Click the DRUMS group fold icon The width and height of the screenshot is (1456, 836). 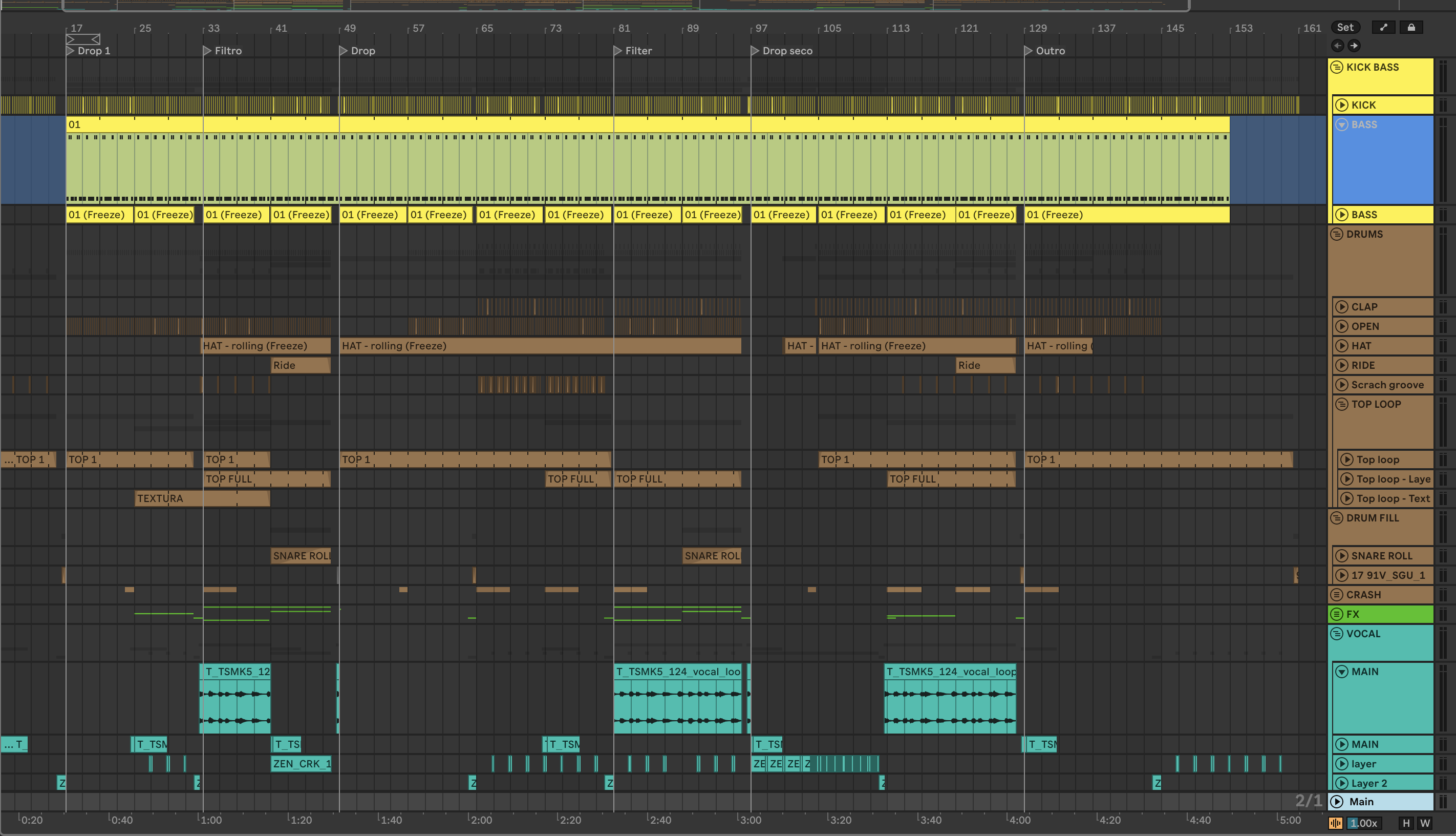coord(1337,234)
